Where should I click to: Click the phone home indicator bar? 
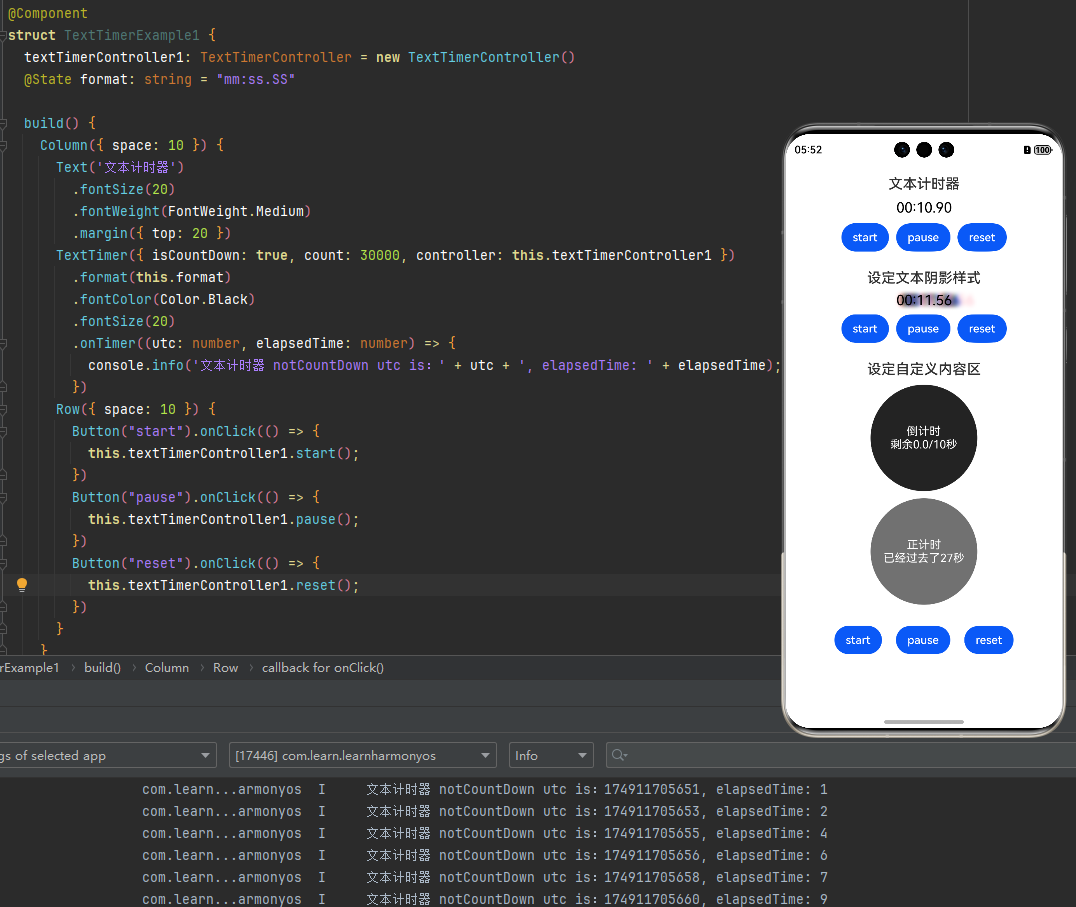(x=924, y=722)
